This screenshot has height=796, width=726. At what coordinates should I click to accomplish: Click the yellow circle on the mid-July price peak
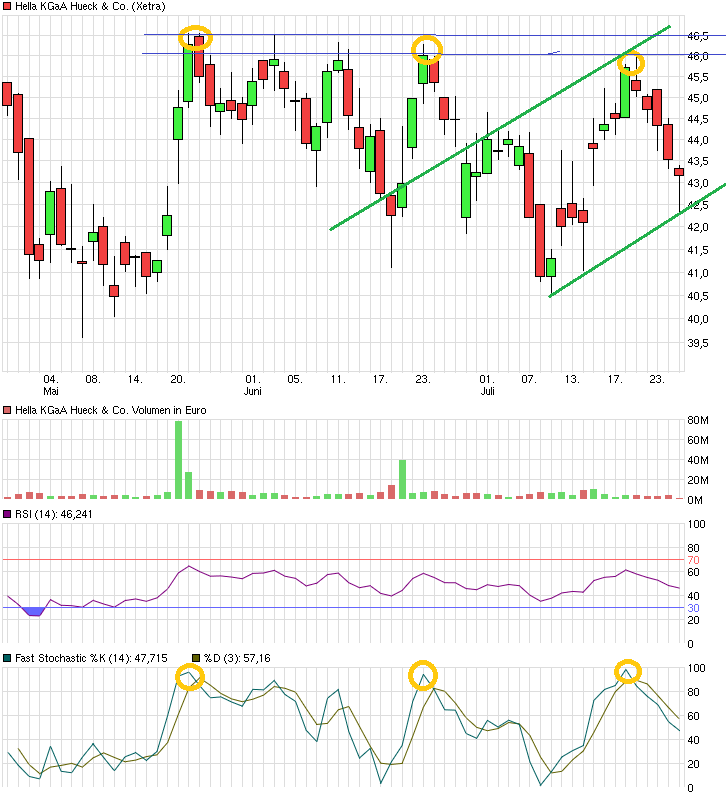coord(630,64)
